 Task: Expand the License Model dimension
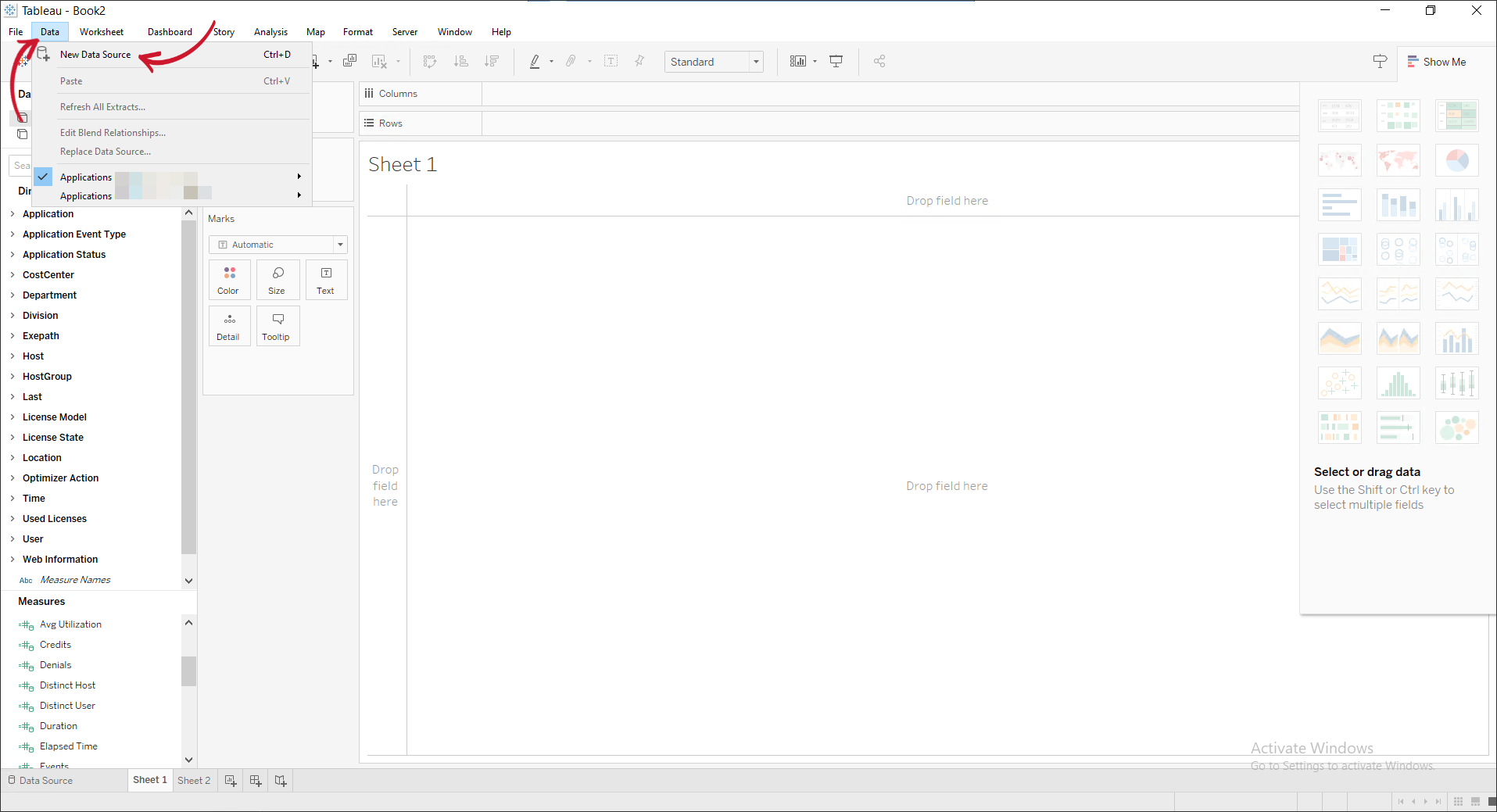13,417
